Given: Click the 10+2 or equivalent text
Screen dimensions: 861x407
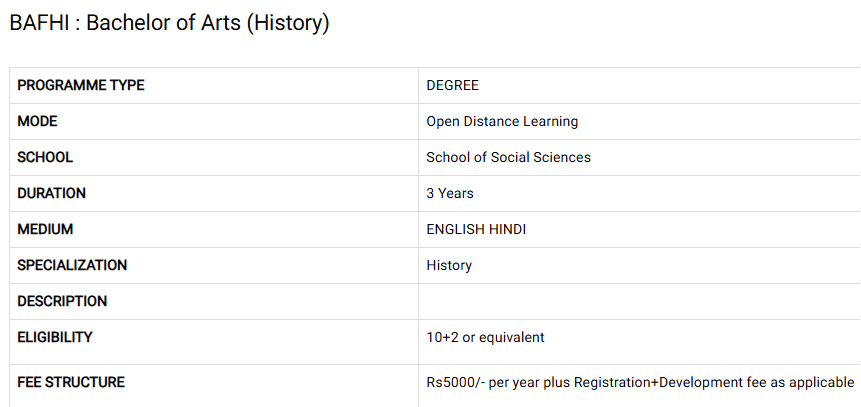Looking at the screenshot, I should 485,337.
